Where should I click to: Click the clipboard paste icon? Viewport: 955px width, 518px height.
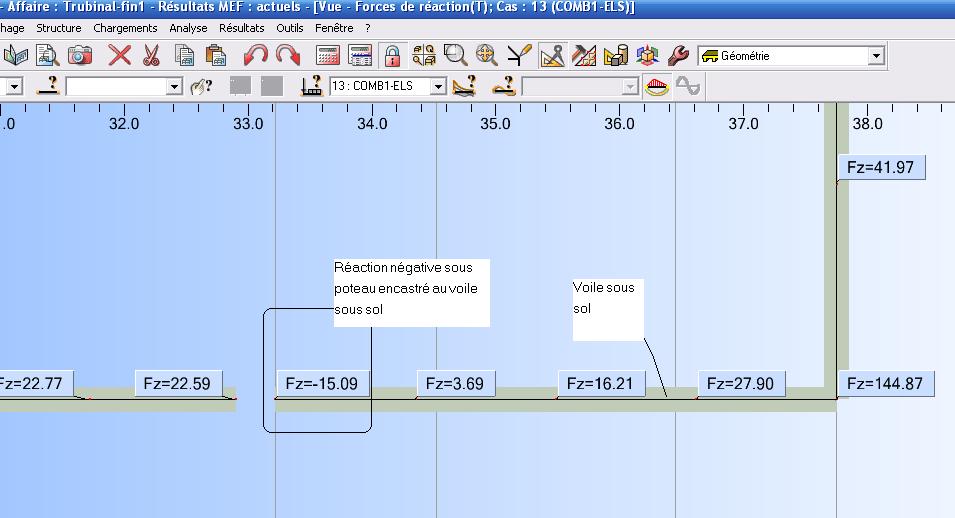[x=216, y=55]
